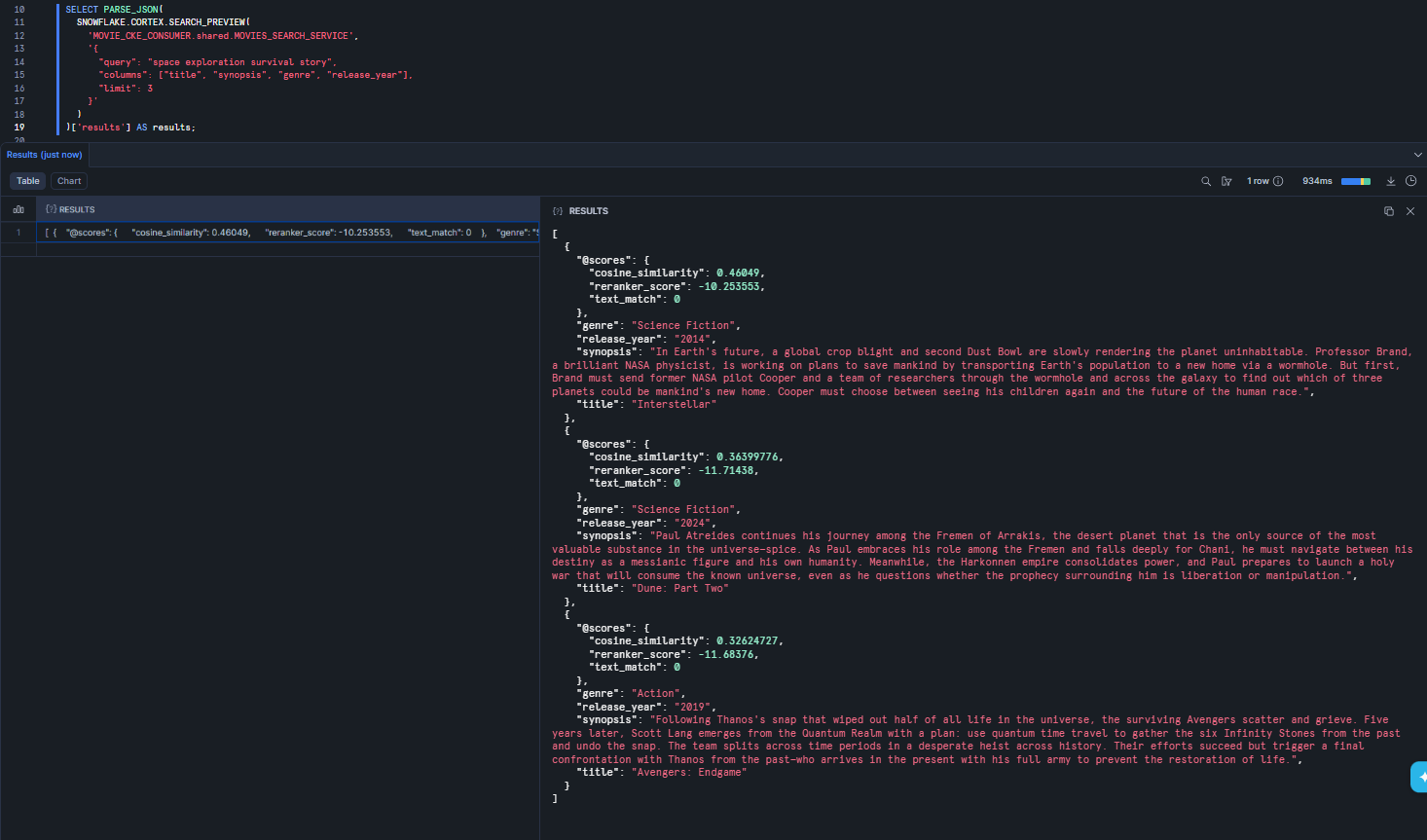Click the floating assistant sparkle button
Image resolution: width=1427 pixels, height=840 pixels.
point(1420,777)
